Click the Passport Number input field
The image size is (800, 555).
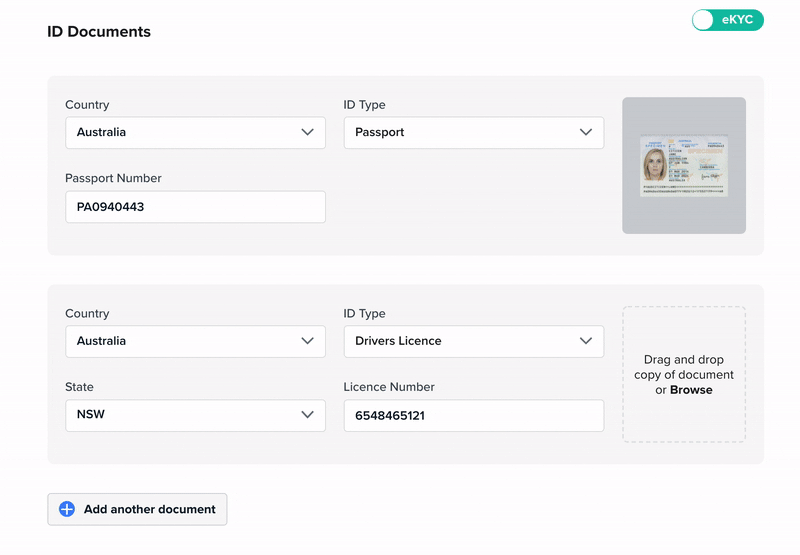pyautogui.click(x=195, y=207)
